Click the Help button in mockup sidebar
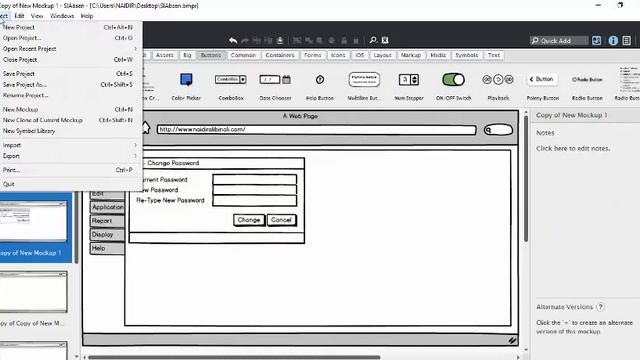This screenshot has height=360, width=640. click(107, 248)
